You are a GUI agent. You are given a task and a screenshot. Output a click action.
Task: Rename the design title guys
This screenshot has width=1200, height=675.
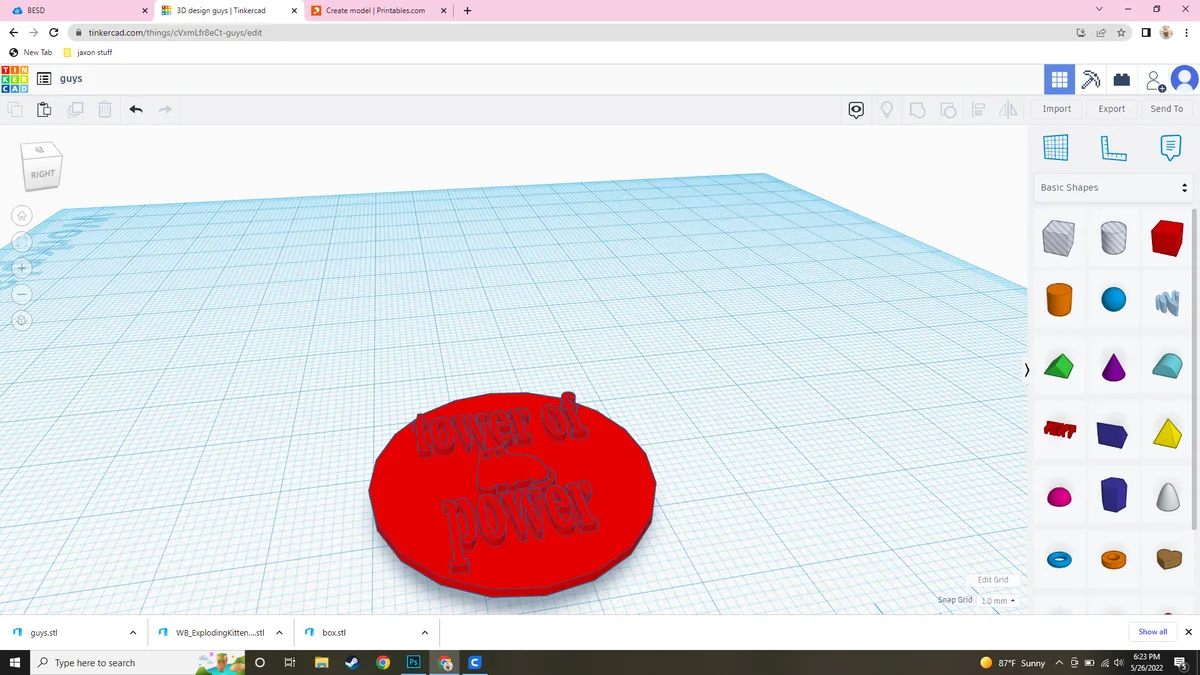71,78
